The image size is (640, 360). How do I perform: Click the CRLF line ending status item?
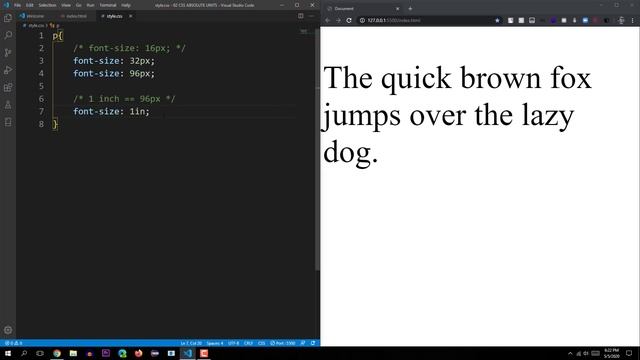[248, 343]
